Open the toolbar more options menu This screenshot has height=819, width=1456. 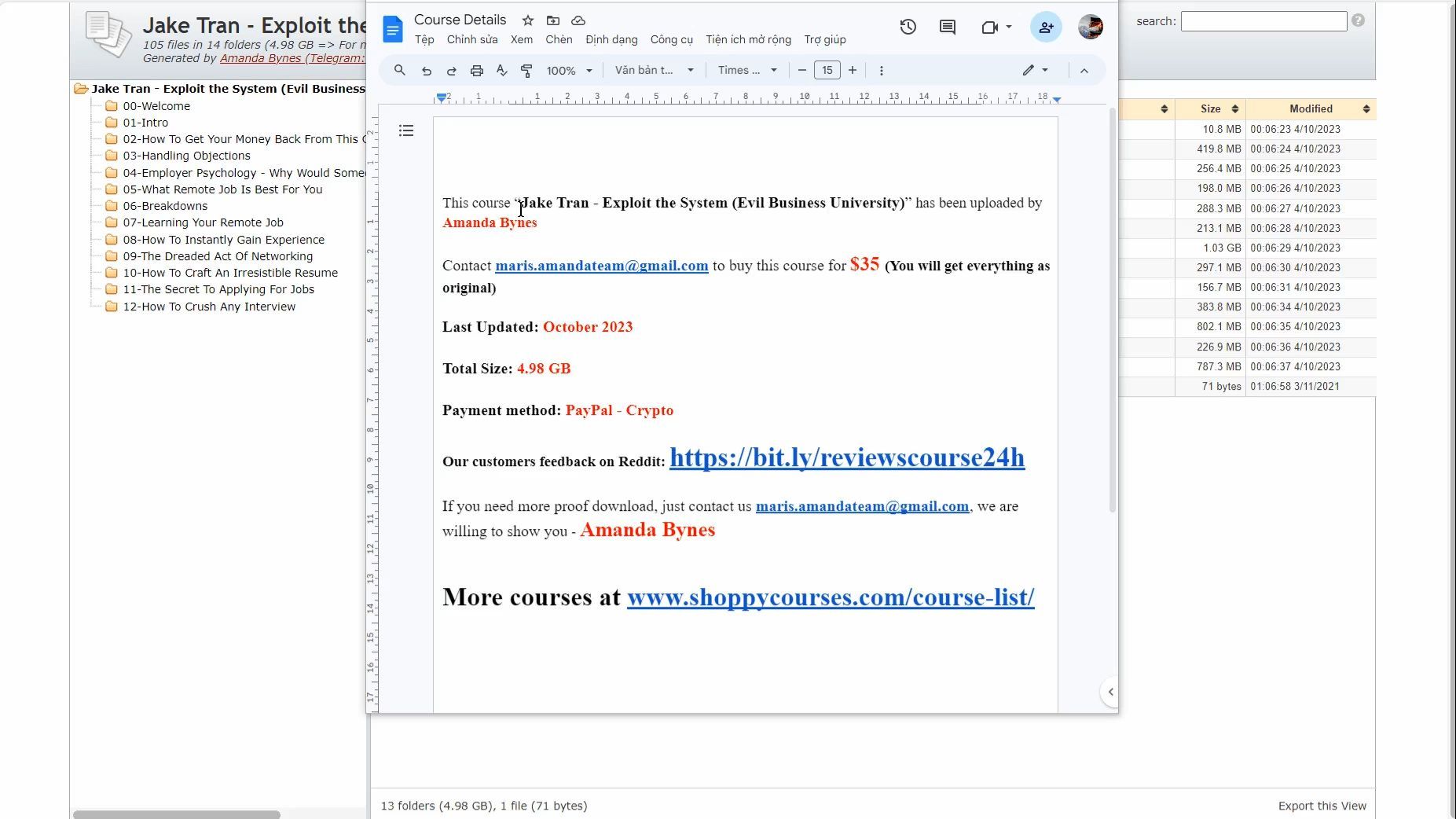point(882,71)
